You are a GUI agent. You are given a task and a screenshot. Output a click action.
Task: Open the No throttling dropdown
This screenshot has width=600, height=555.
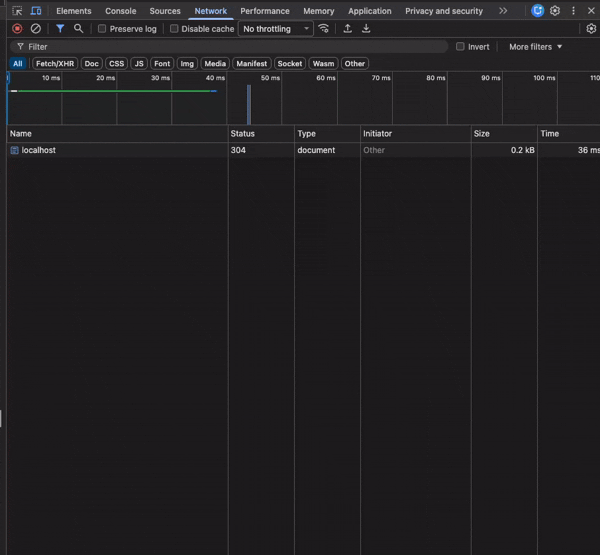(x=276, y=29)
